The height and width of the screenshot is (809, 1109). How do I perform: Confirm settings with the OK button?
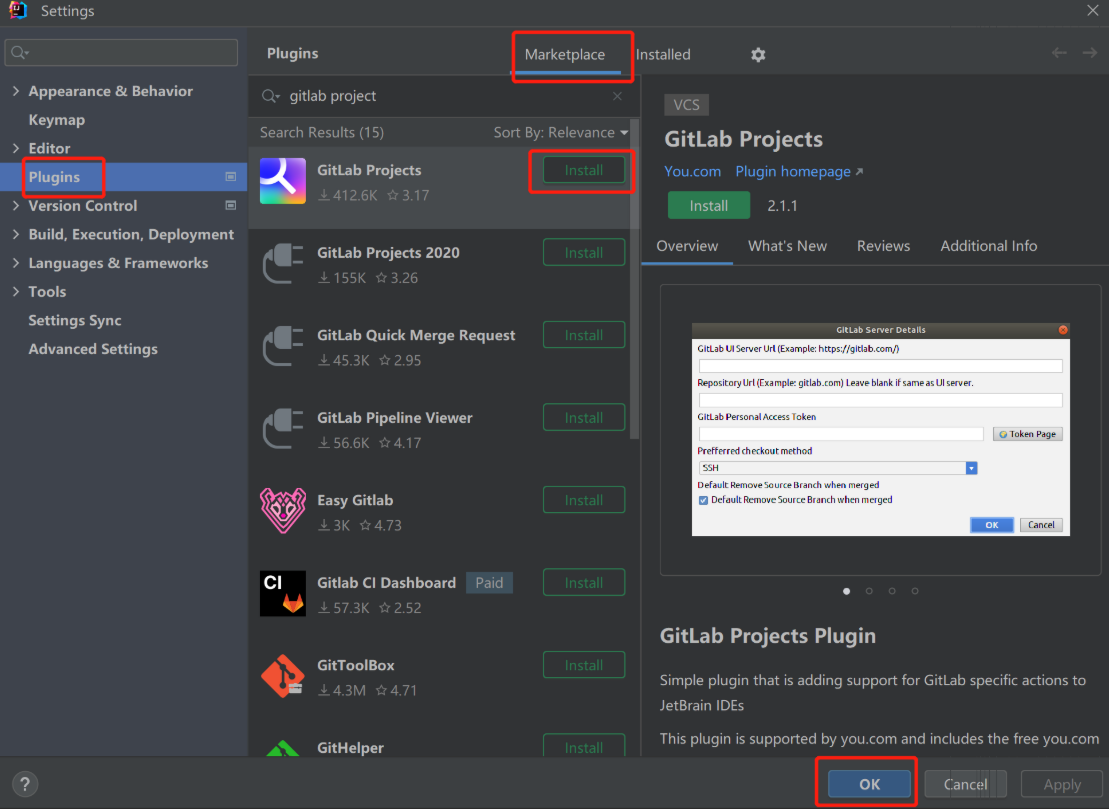(869, 784)
